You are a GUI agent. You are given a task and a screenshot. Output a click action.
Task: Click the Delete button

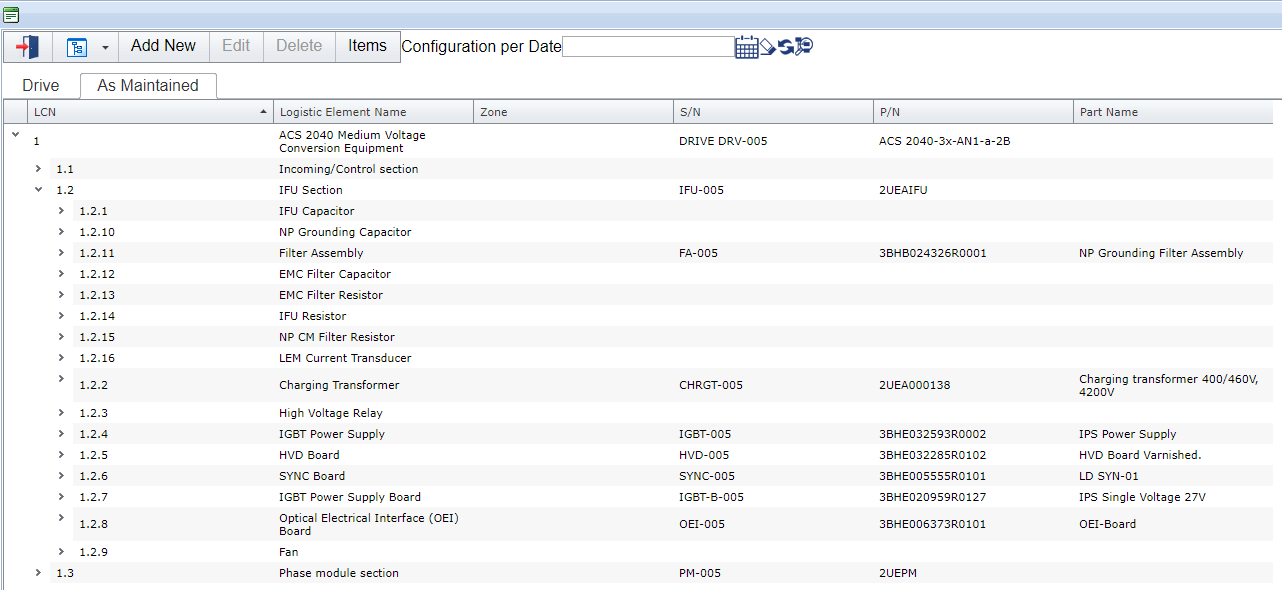(x=299, y=46)
